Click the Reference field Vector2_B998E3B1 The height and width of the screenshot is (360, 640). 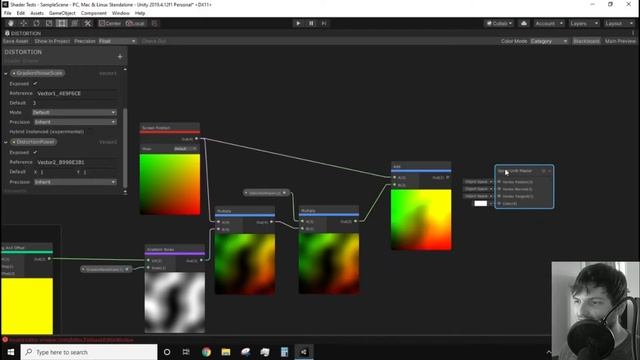(x=76, y=162)
